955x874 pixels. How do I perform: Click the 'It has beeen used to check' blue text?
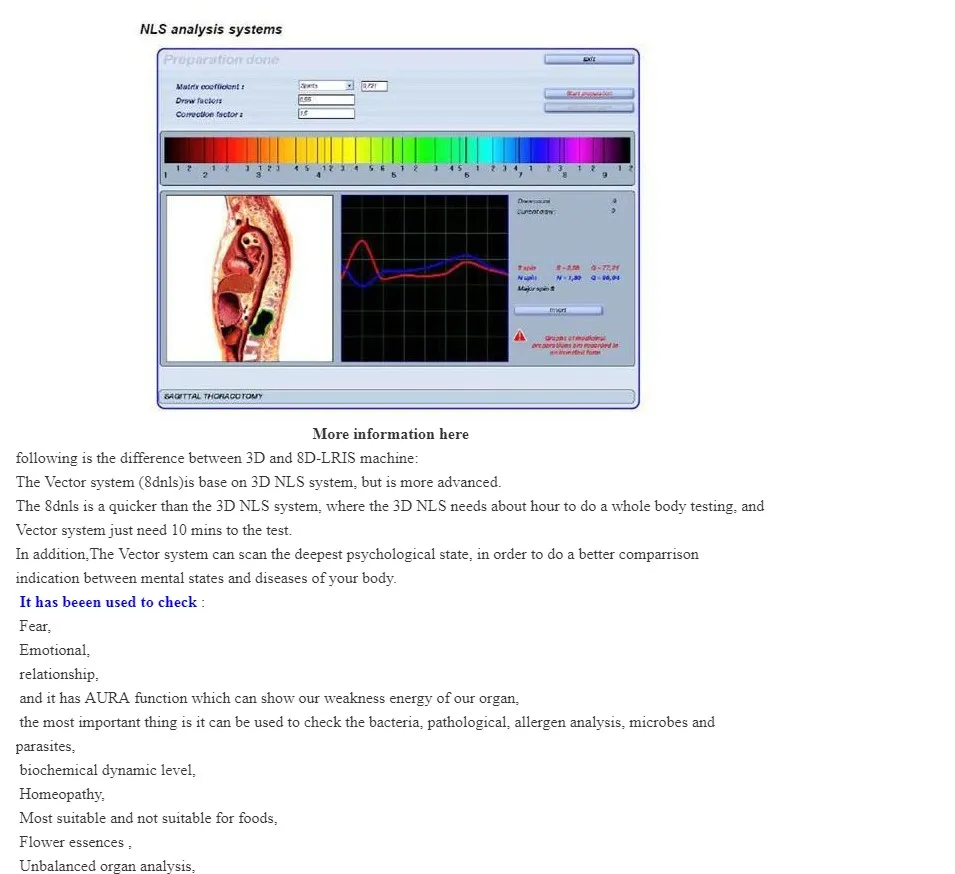[x=108, y=602]
